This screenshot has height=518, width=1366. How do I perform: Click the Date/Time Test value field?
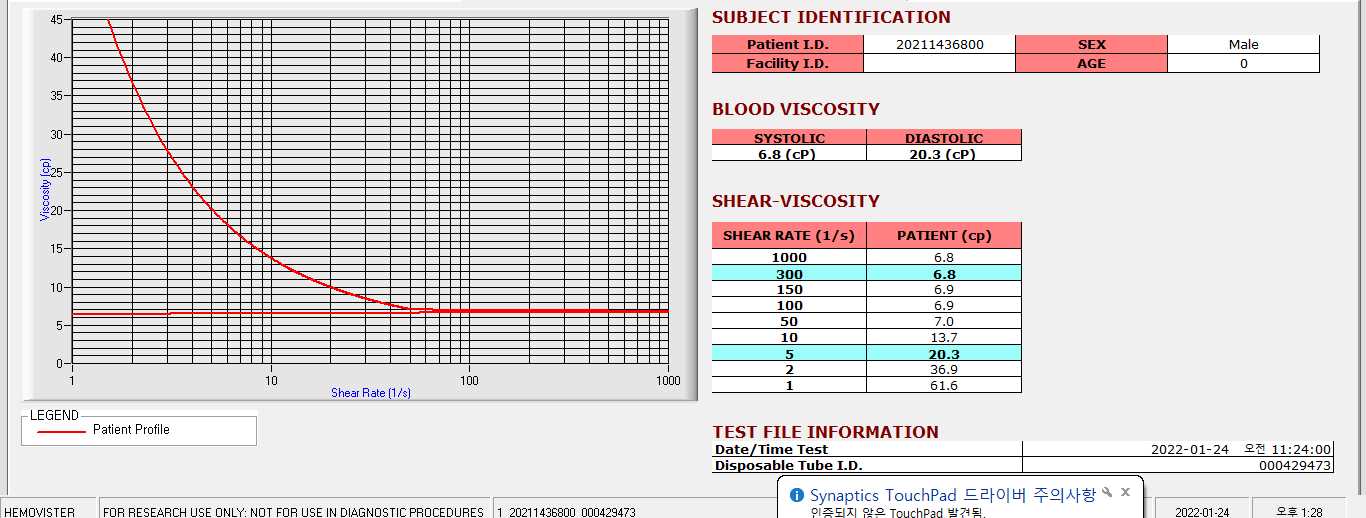coord(1178,450)
